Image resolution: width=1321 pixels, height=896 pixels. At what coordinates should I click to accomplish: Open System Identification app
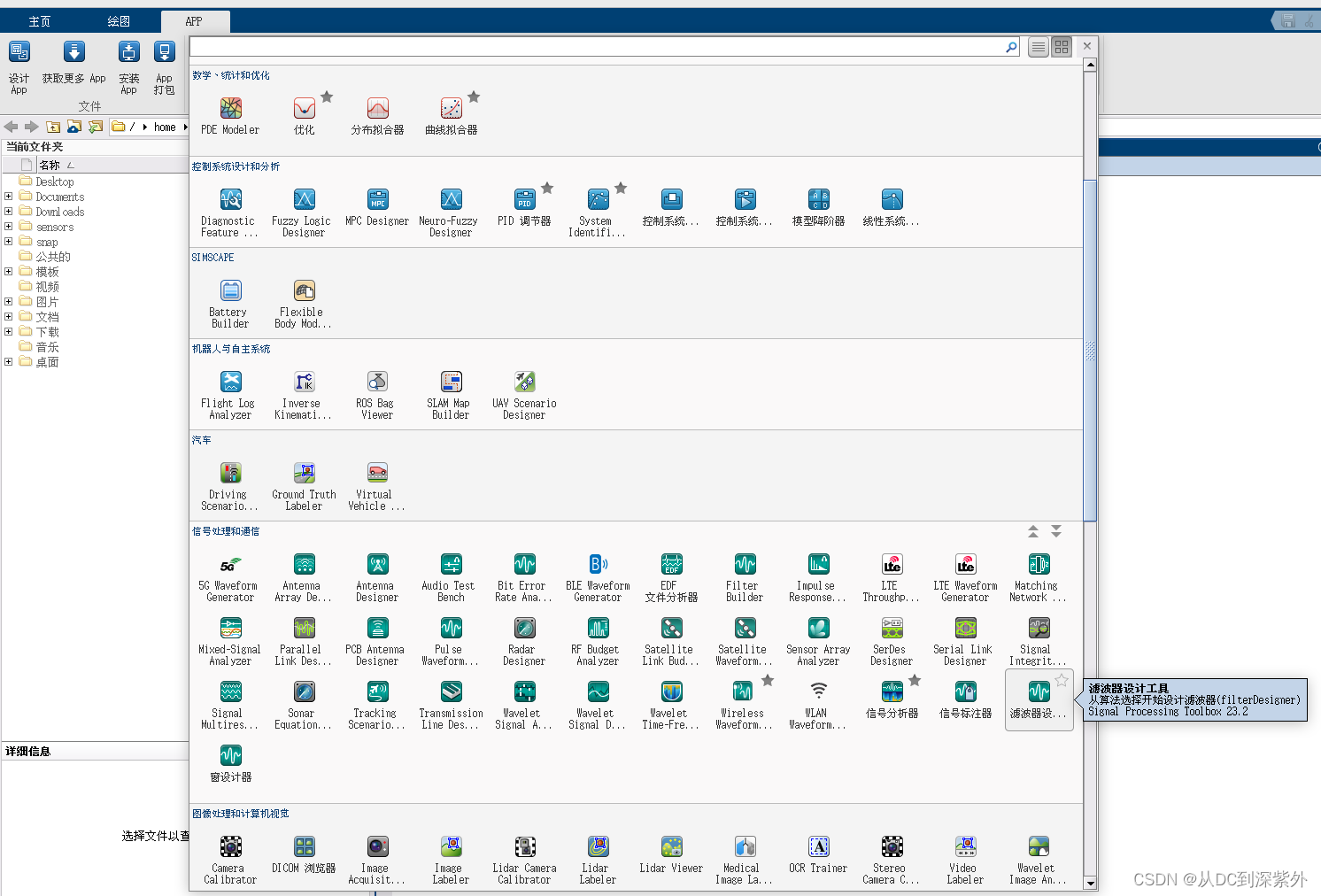(598, 212)
